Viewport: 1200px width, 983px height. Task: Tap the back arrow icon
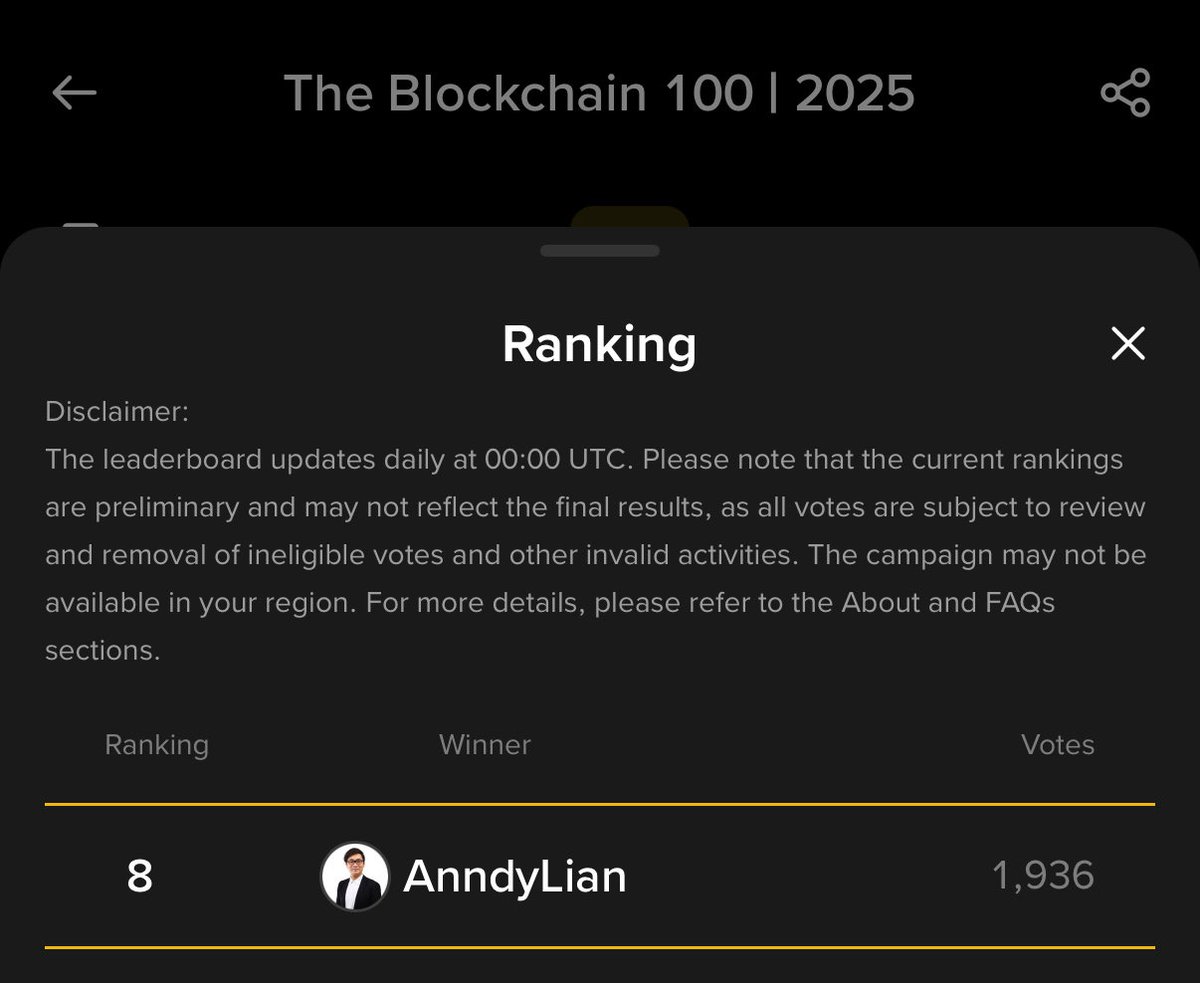(x=74, y=93)
